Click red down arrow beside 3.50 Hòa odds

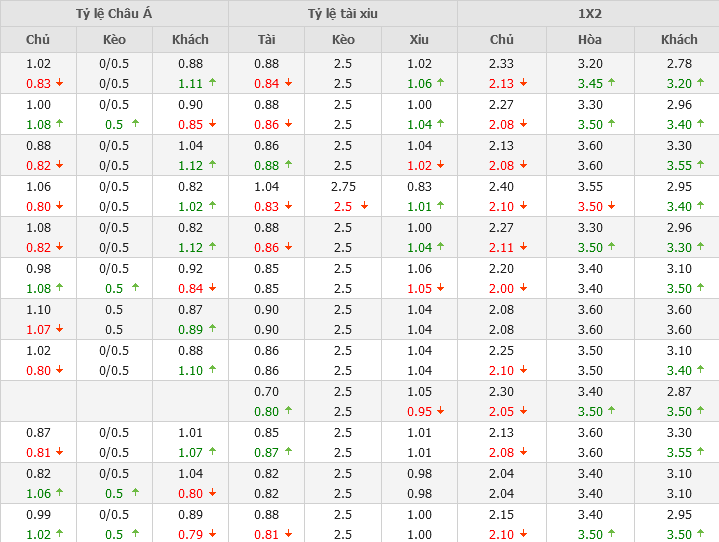(x=612, y=206)
